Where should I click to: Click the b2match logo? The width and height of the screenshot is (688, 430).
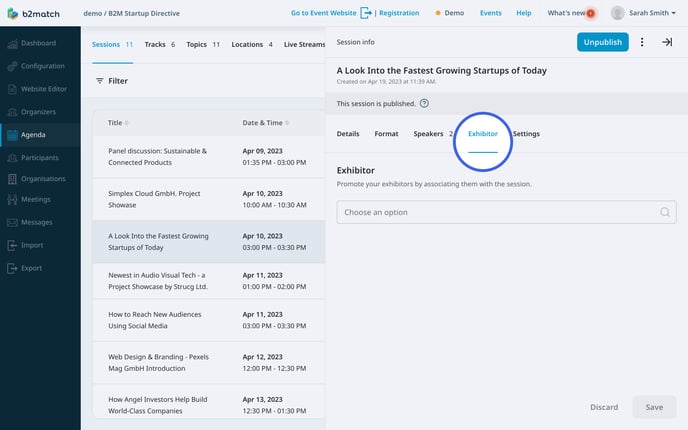coord(33,13)
